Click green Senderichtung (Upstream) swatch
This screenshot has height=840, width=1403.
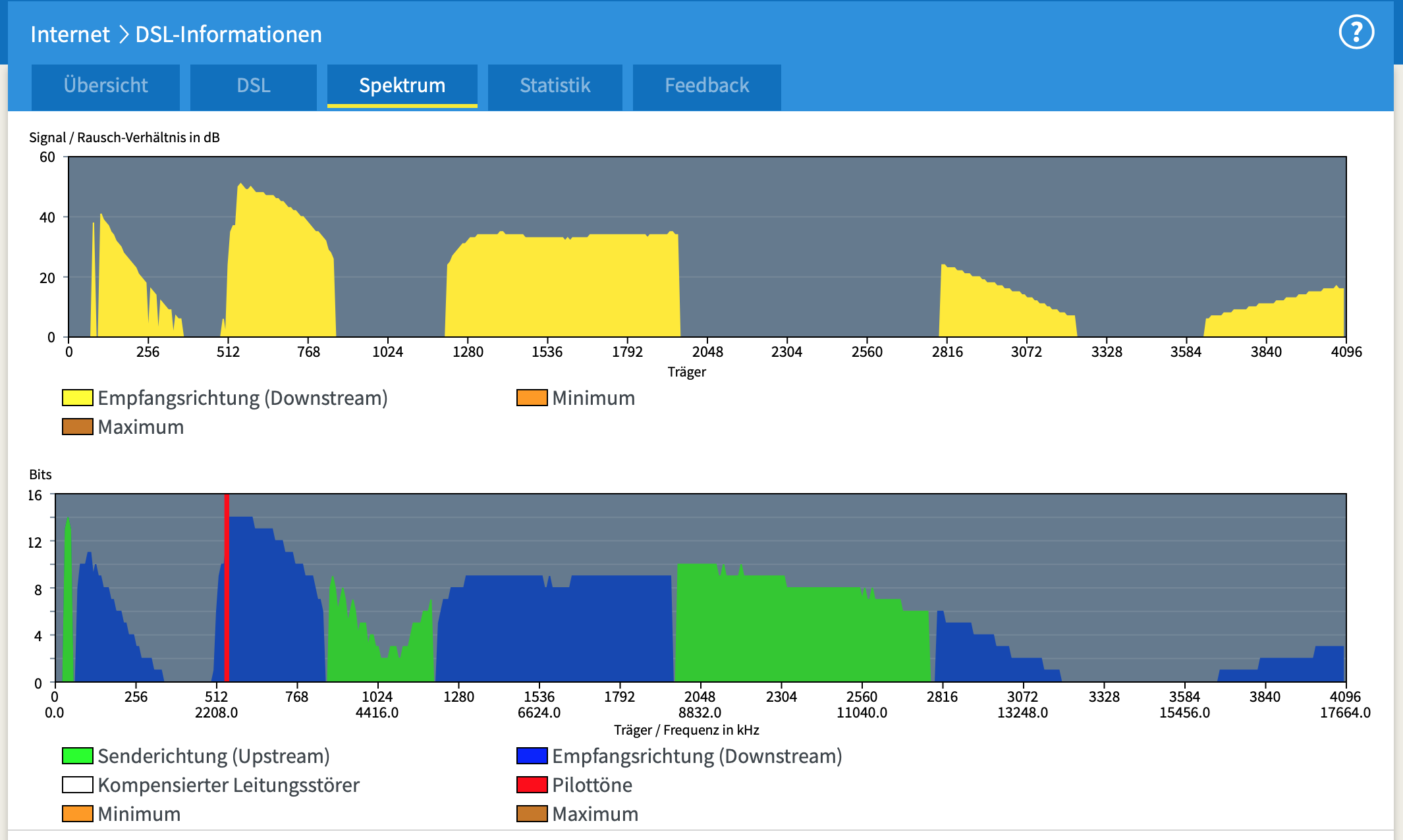[x=77, y=756]
